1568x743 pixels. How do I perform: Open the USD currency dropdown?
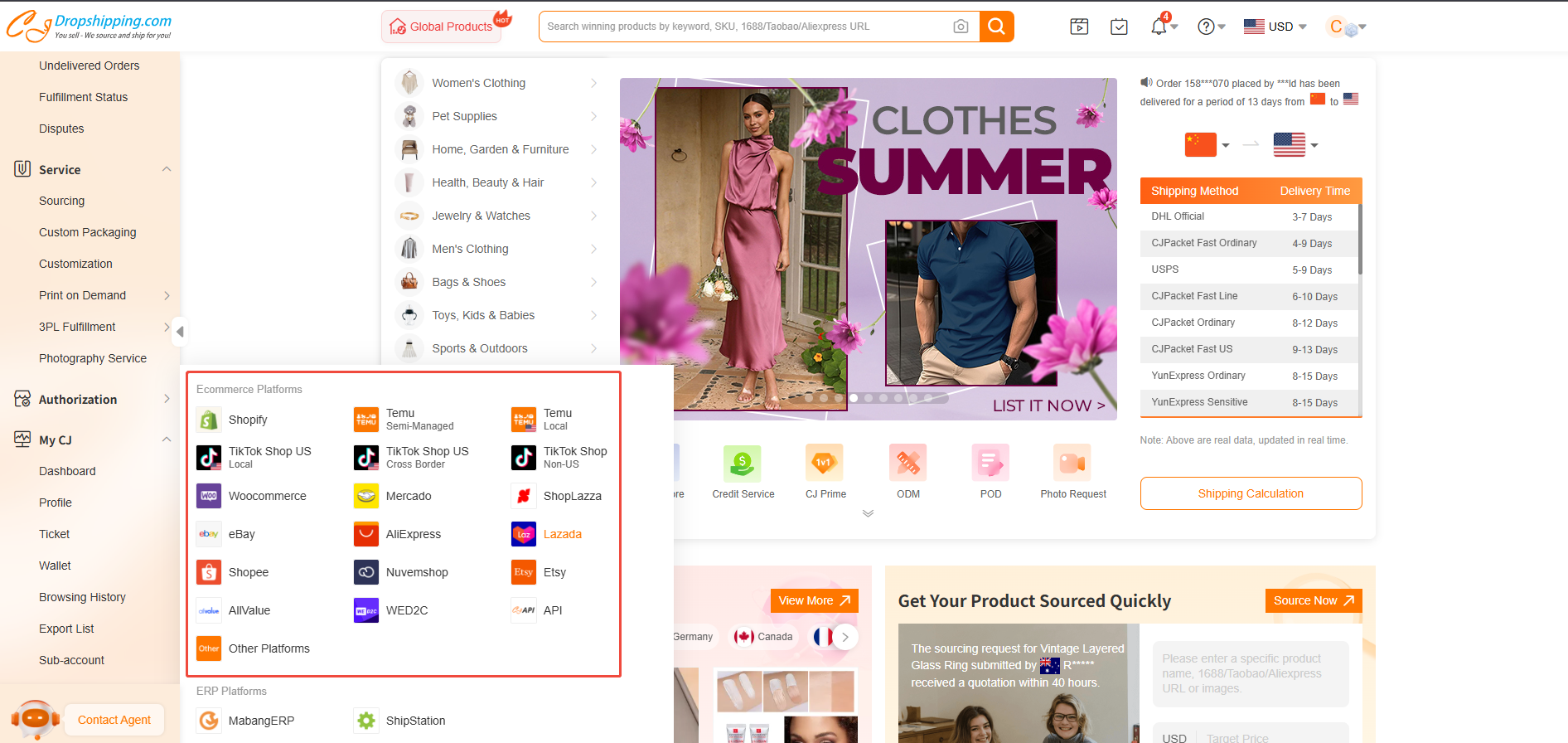point(1275,27)
